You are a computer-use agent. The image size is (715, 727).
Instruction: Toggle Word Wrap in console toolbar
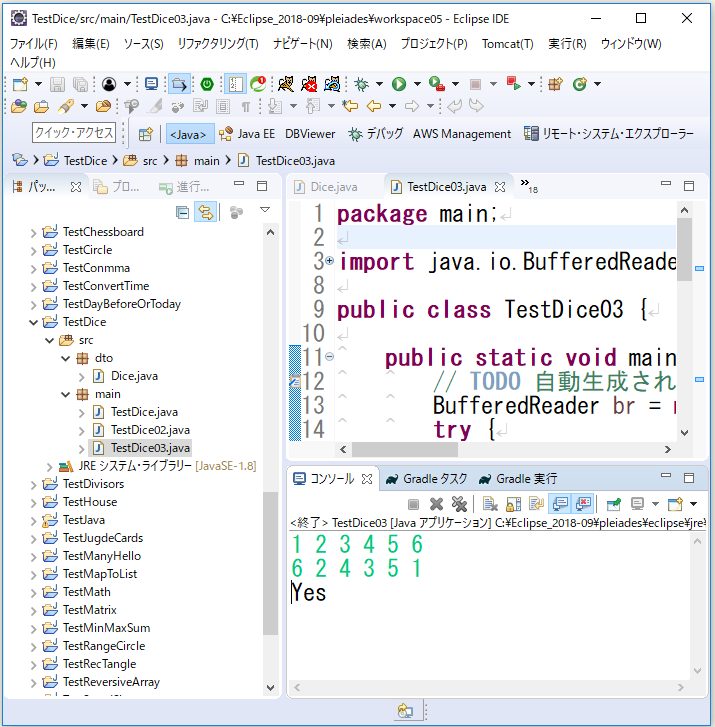tap(536, 504)
